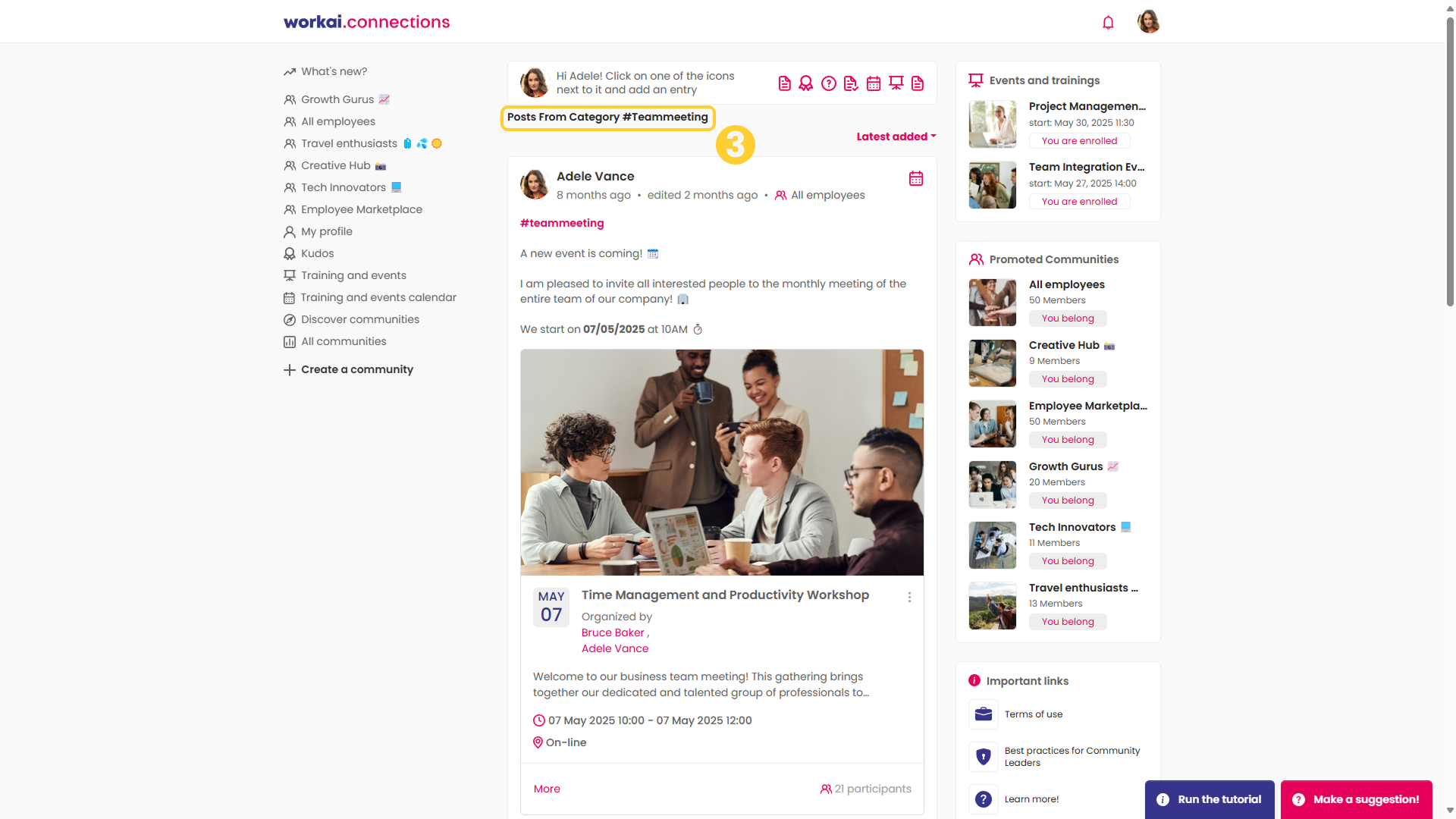1456x819 pixels.
Task: Click Make a suggestion! button
Action: (1356, 799)
